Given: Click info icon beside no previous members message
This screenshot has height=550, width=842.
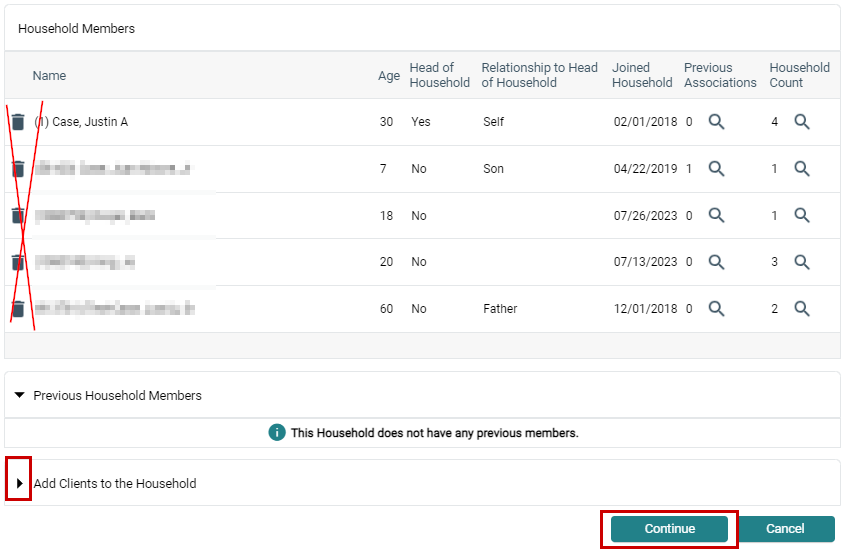Looking at the screenshot, I should tap(277, 432).
